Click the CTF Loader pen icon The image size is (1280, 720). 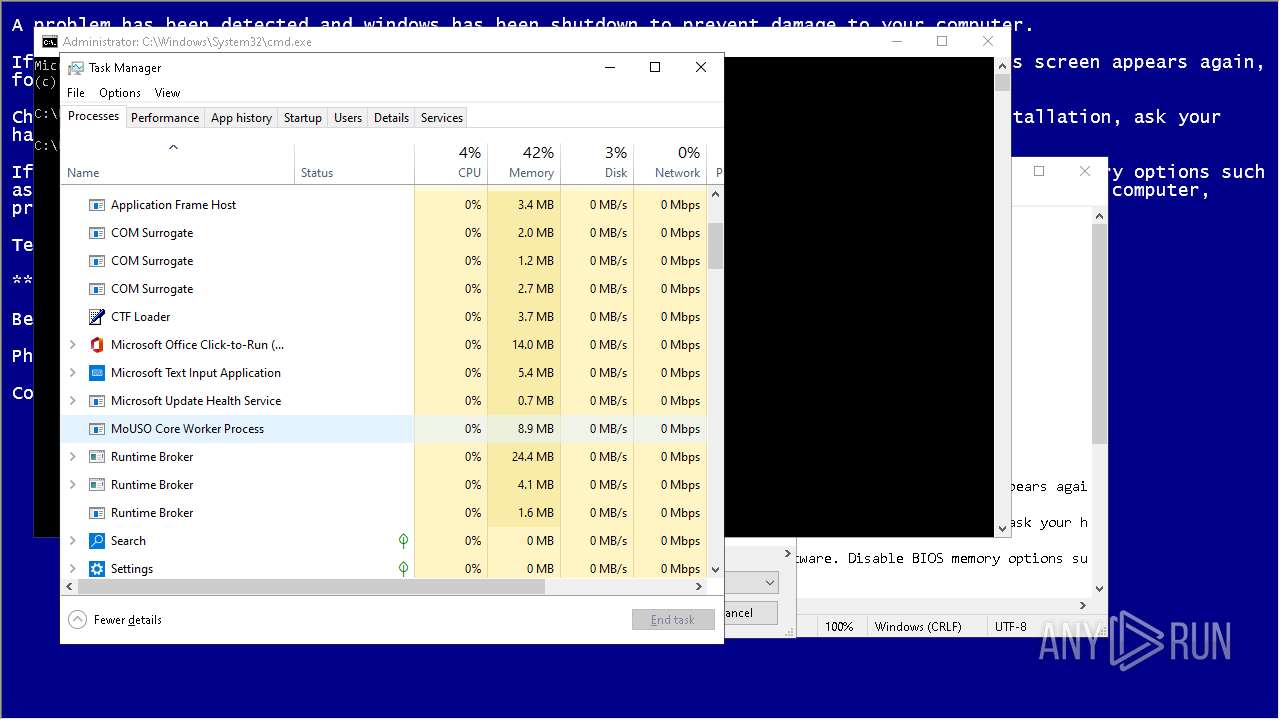(x=97, y=317)
